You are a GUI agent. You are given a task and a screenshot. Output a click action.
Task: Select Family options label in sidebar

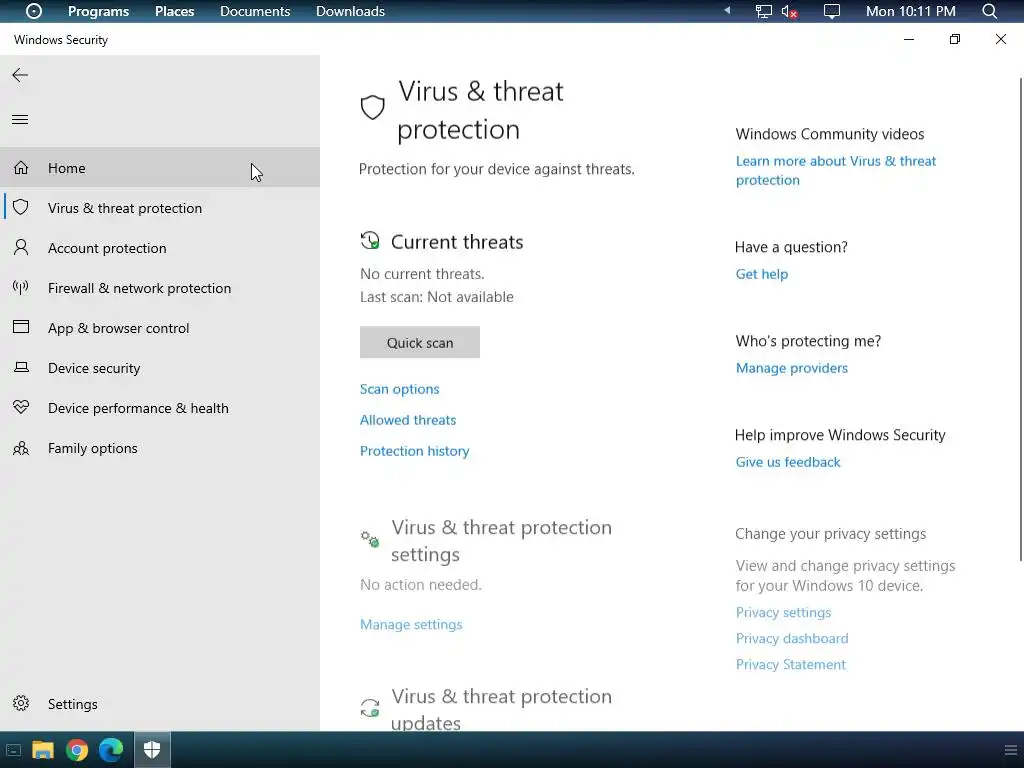click(93, 448)
